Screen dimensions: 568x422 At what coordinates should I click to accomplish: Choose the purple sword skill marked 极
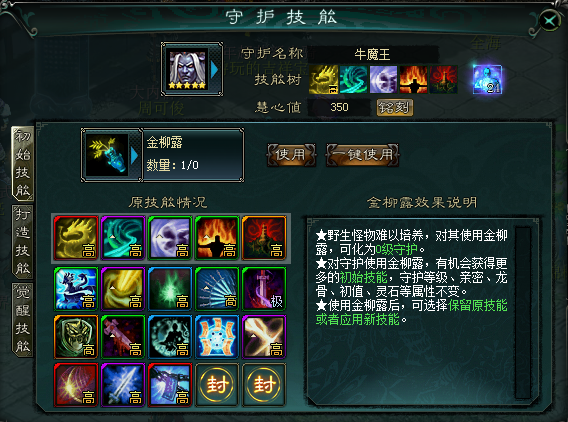tap(264, 289)
